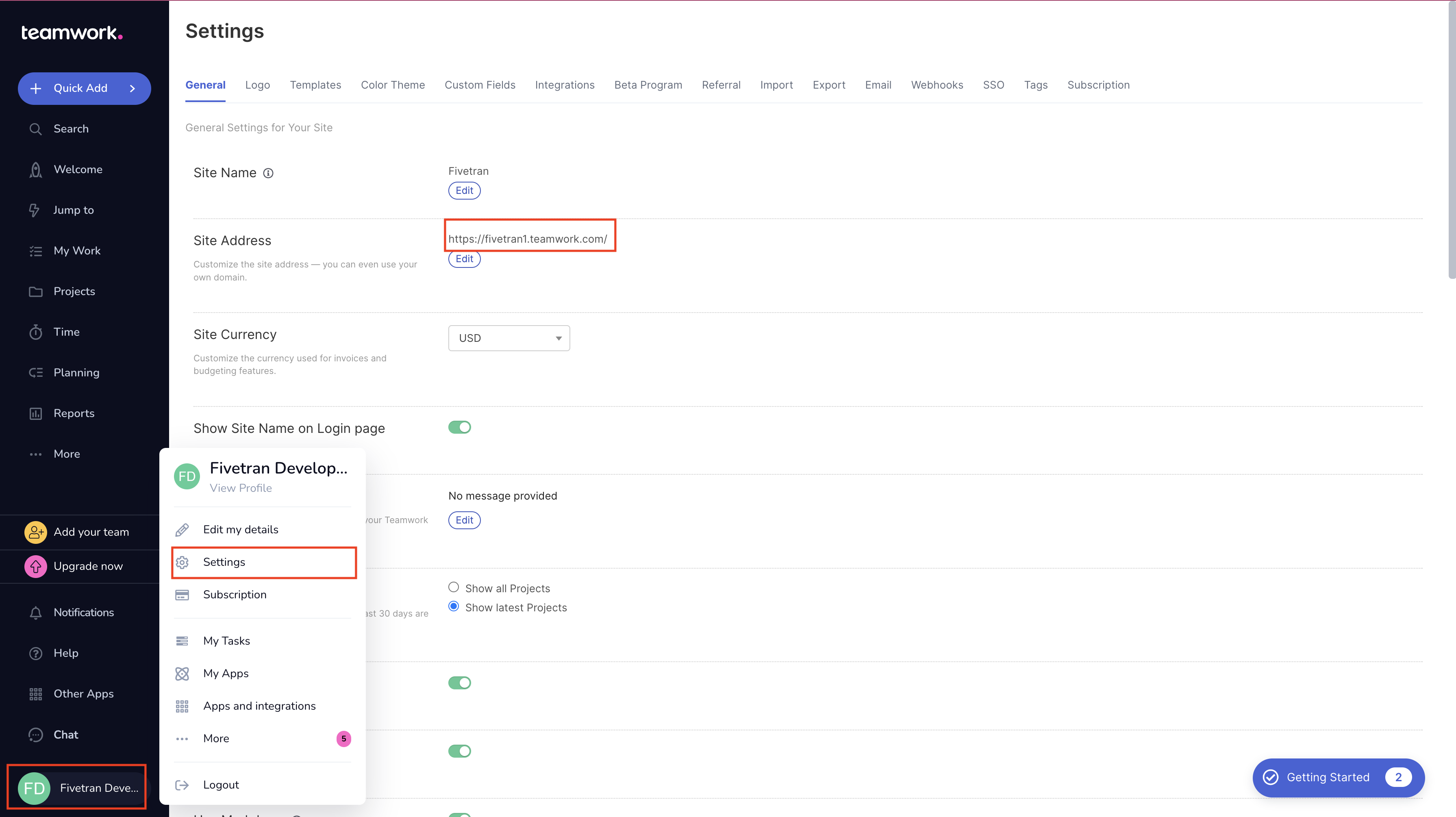
Task: Click the site address https://fivetran1.teamwork.com/ text
Action: 527,239
